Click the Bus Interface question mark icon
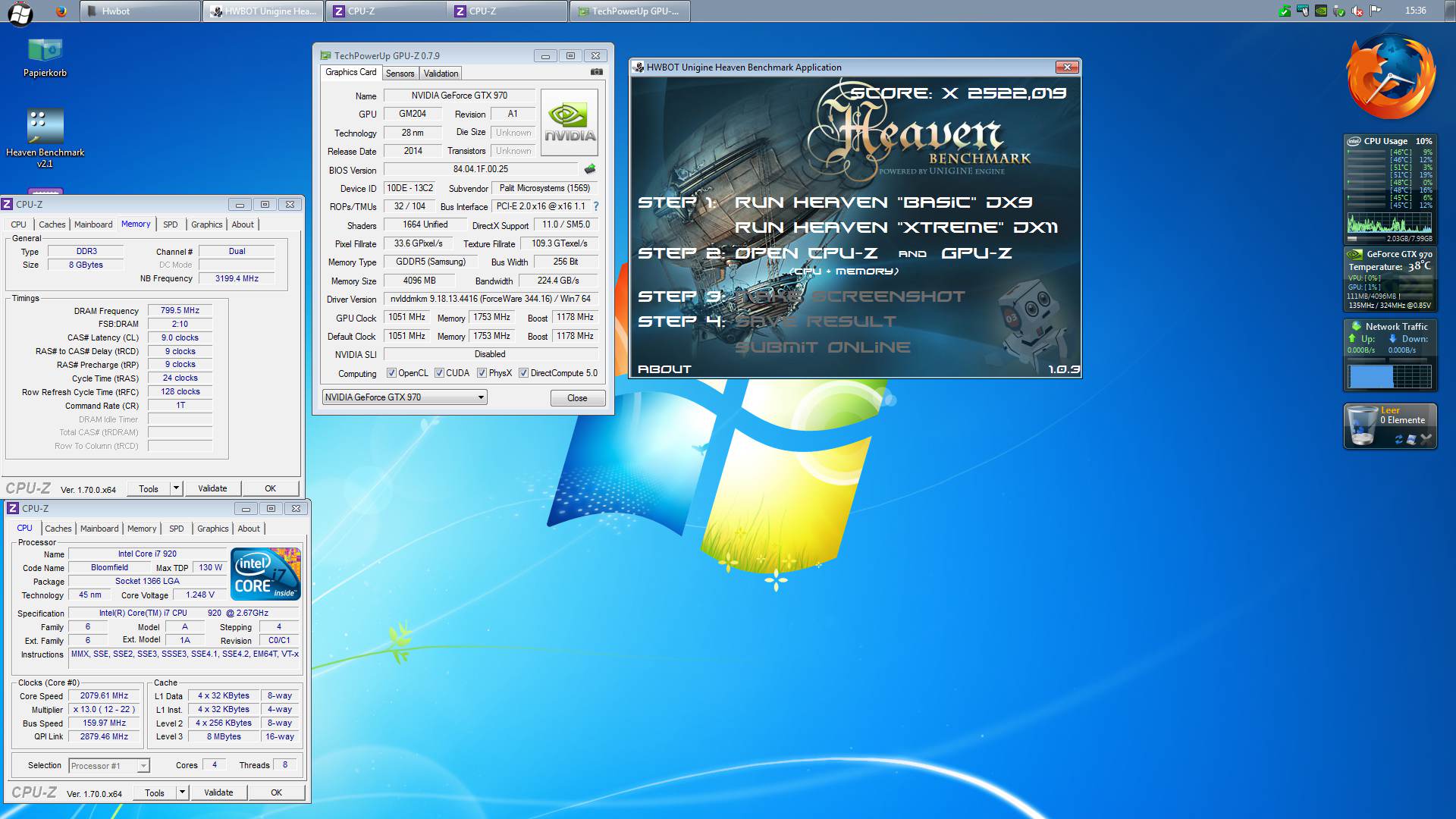This screenshot has height=819, width=1456. 596,206
